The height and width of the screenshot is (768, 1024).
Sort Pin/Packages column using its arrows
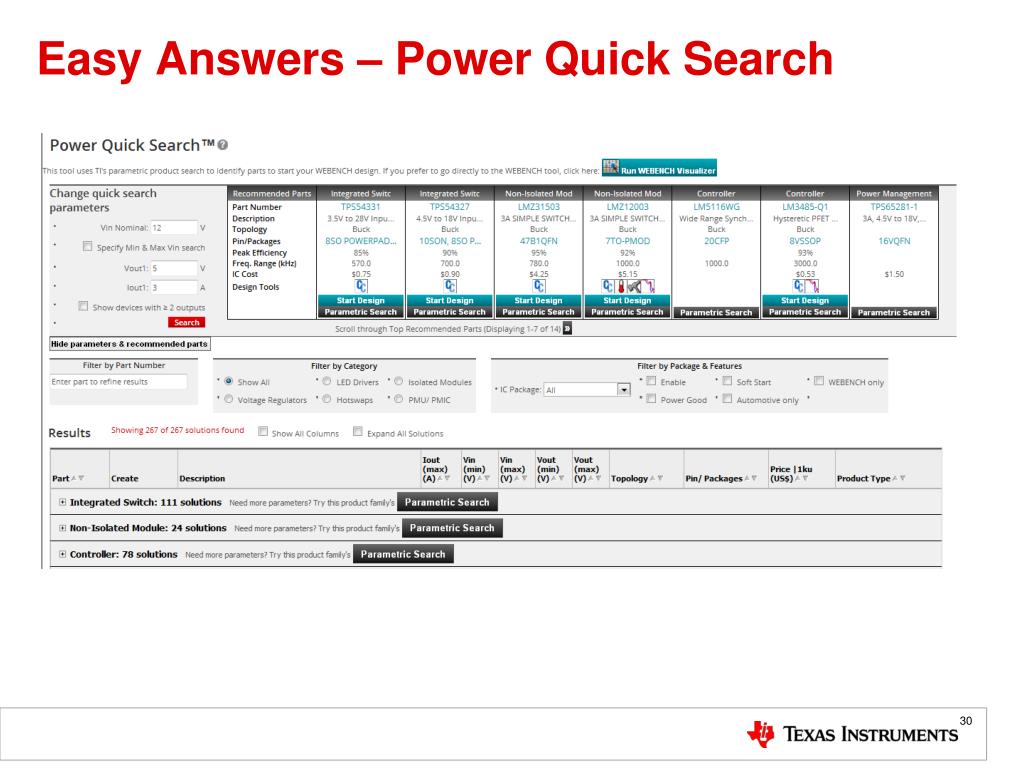[750, 479]
